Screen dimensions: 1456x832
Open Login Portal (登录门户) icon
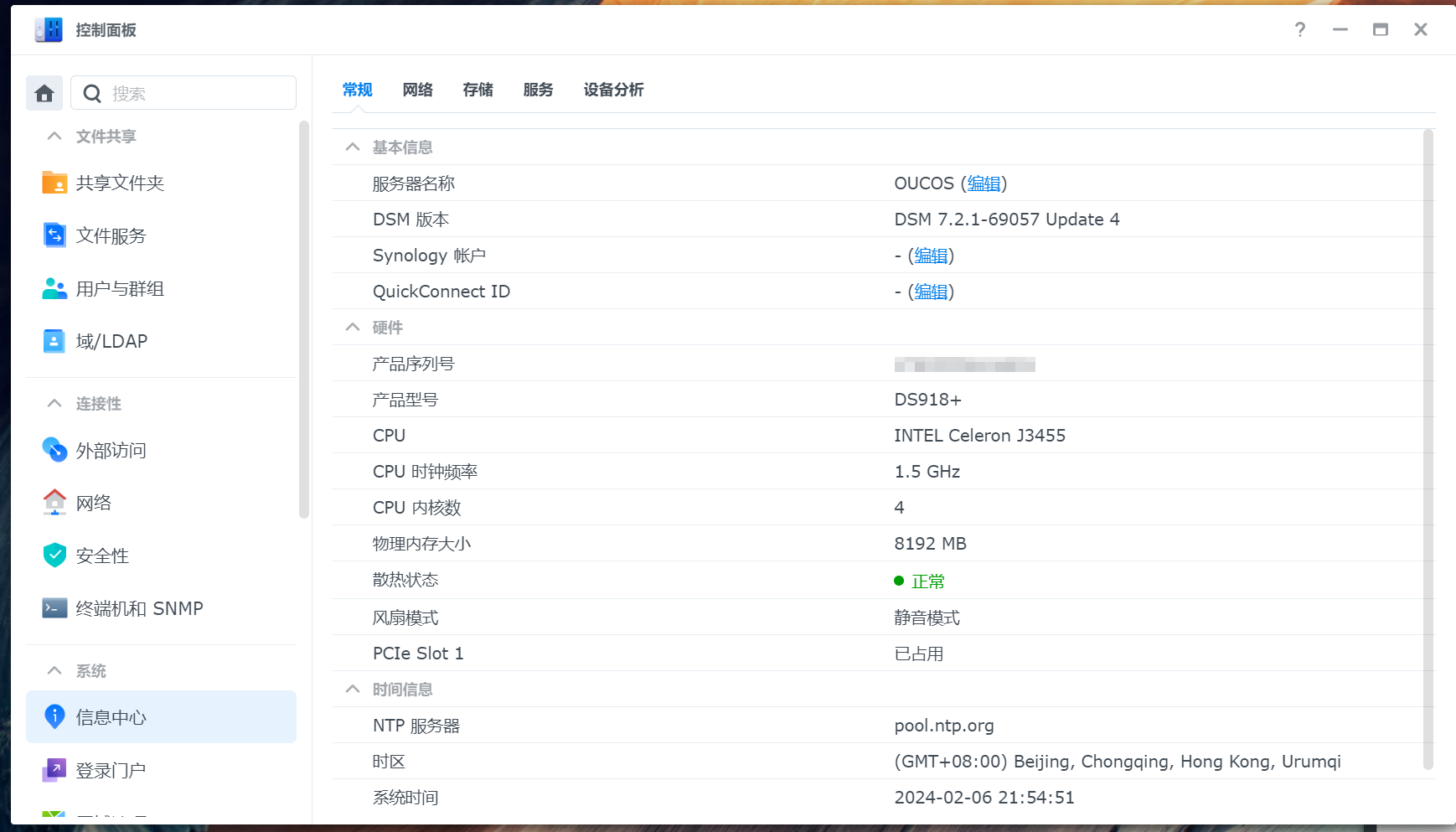tap(54, 769)
